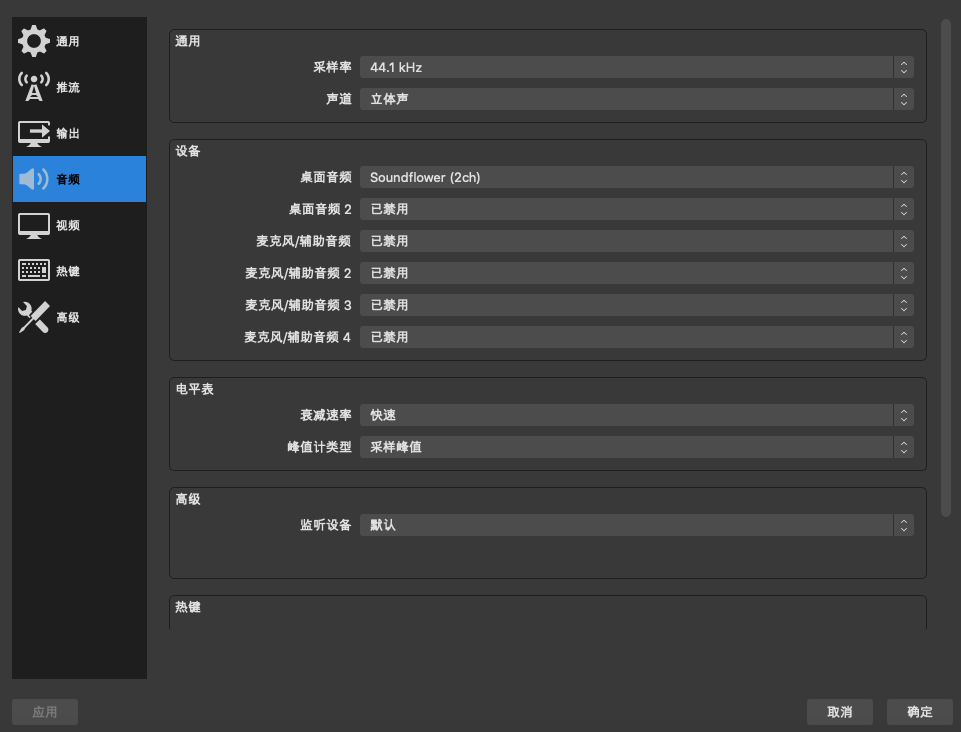Open the 声道 立体声 dropdown
This screenshot has height=732, width=961.
point(636,99)
